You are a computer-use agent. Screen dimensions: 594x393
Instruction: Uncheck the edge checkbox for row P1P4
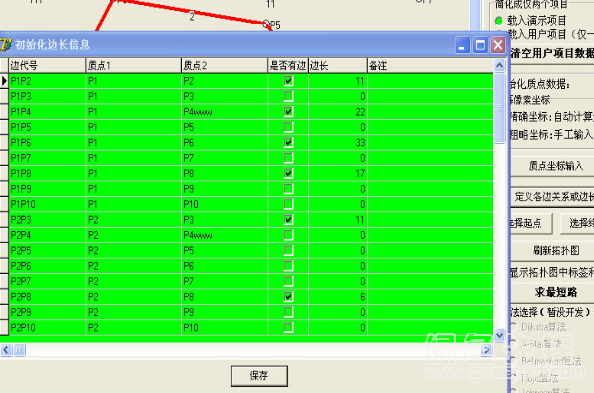coord(288,111)
